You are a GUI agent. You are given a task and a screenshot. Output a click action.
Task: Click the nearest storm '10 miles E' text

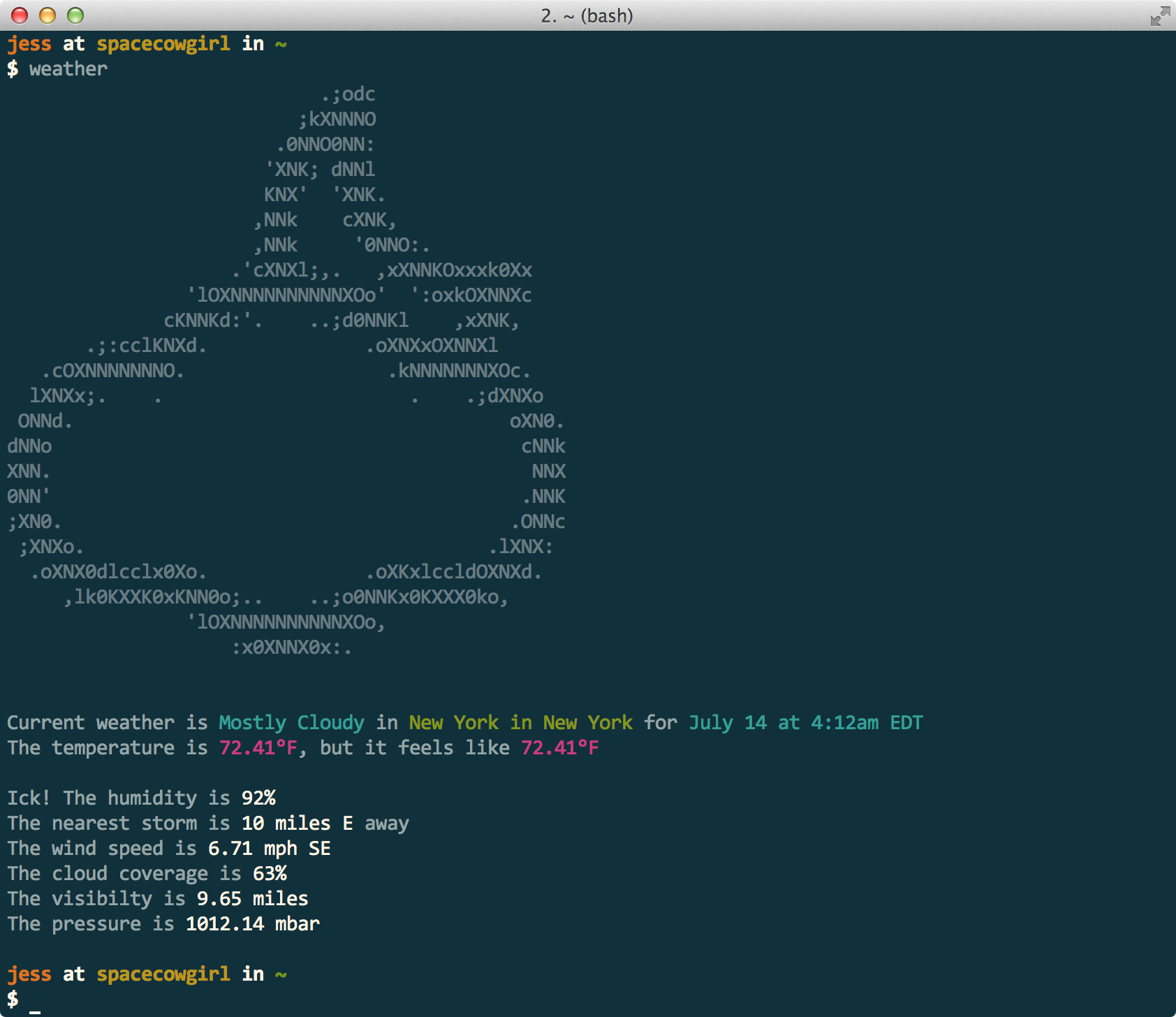(x=297, y=824)
